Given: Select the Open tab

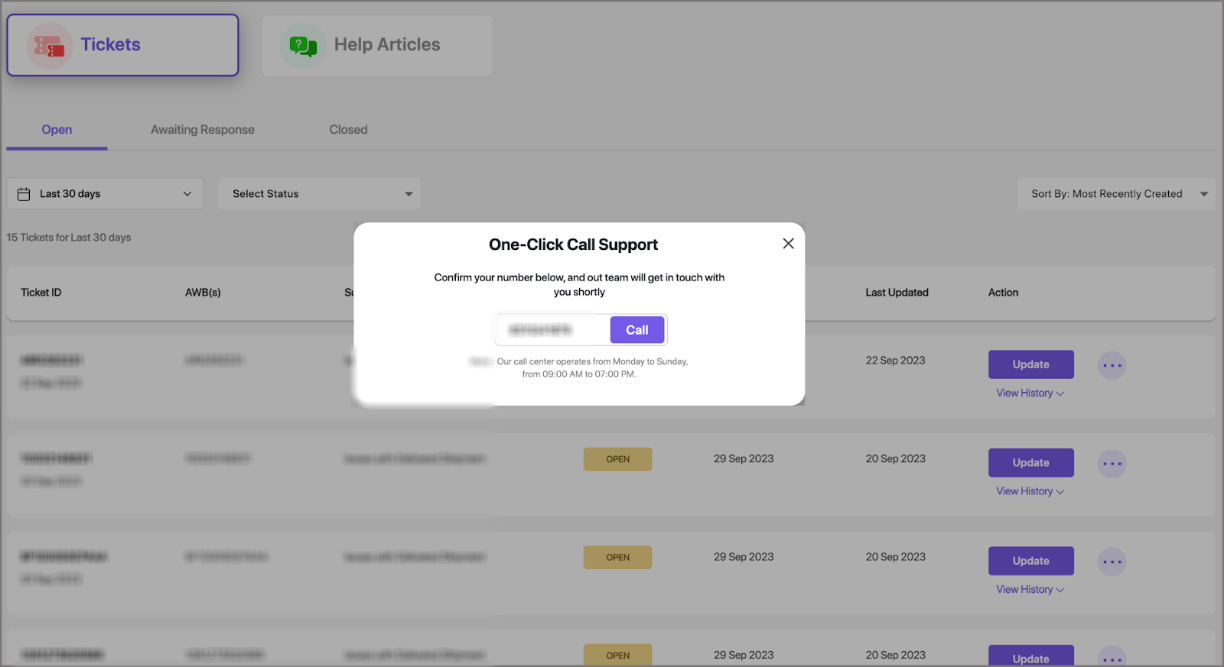Looking at the screenshot, I should (x=57, y=130).
